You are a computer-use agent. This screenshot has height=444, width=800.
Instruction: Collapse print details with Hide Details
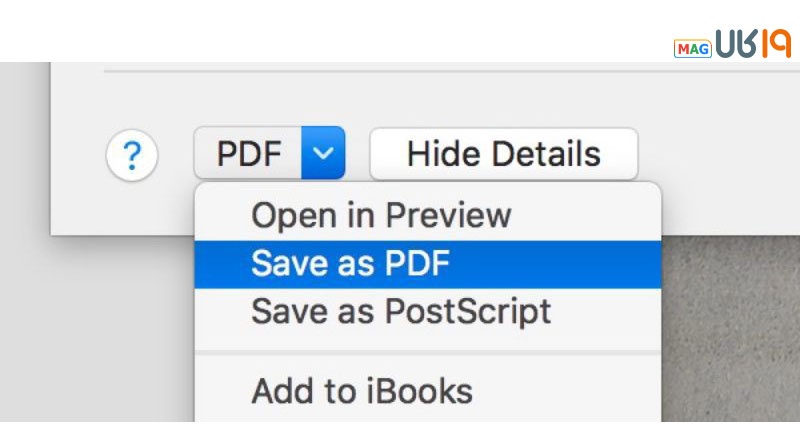point(503,154)
